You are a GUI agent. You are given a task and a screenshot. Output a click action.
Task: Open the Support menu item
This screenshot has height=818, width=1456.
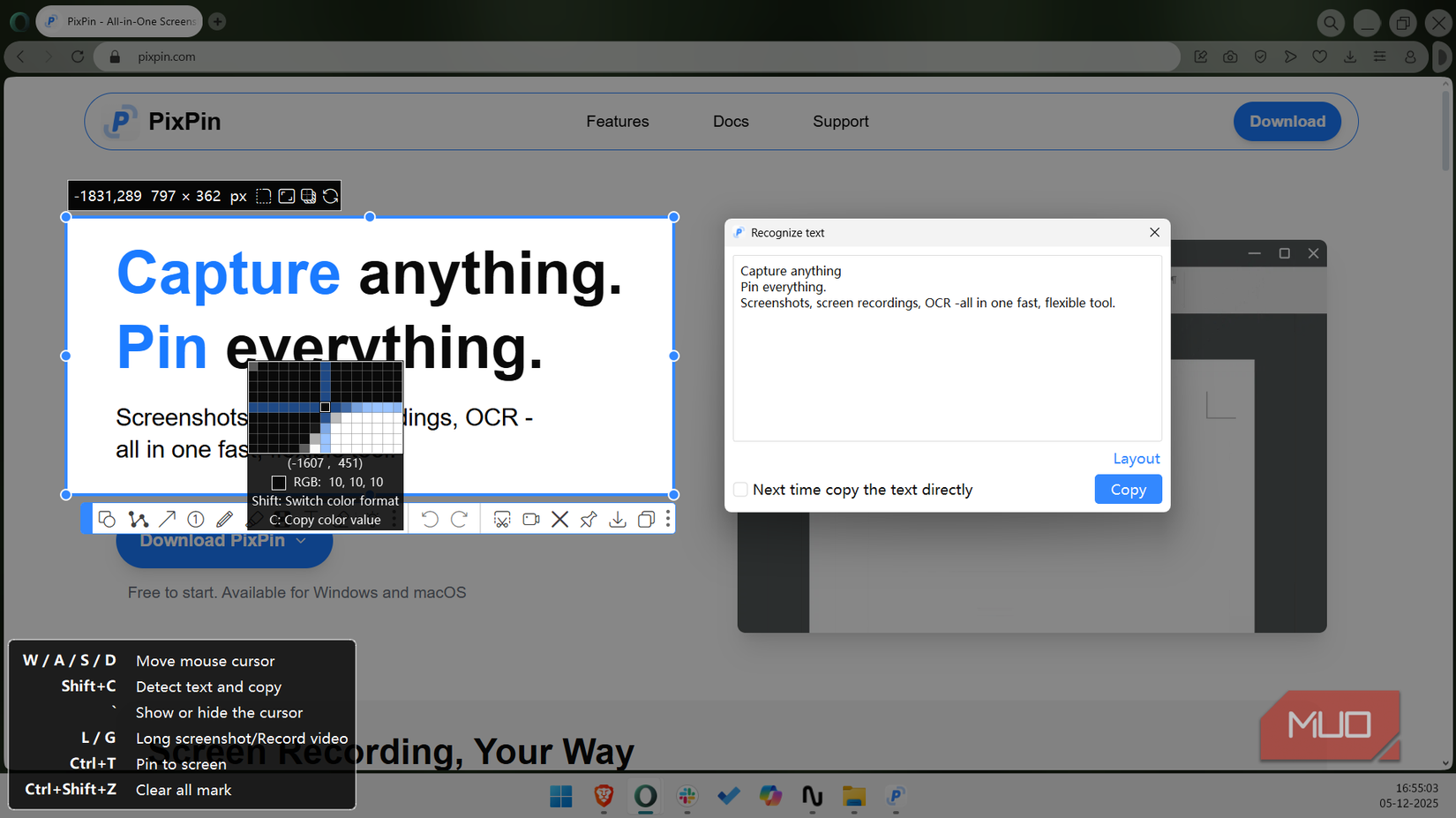coord(841,122)
